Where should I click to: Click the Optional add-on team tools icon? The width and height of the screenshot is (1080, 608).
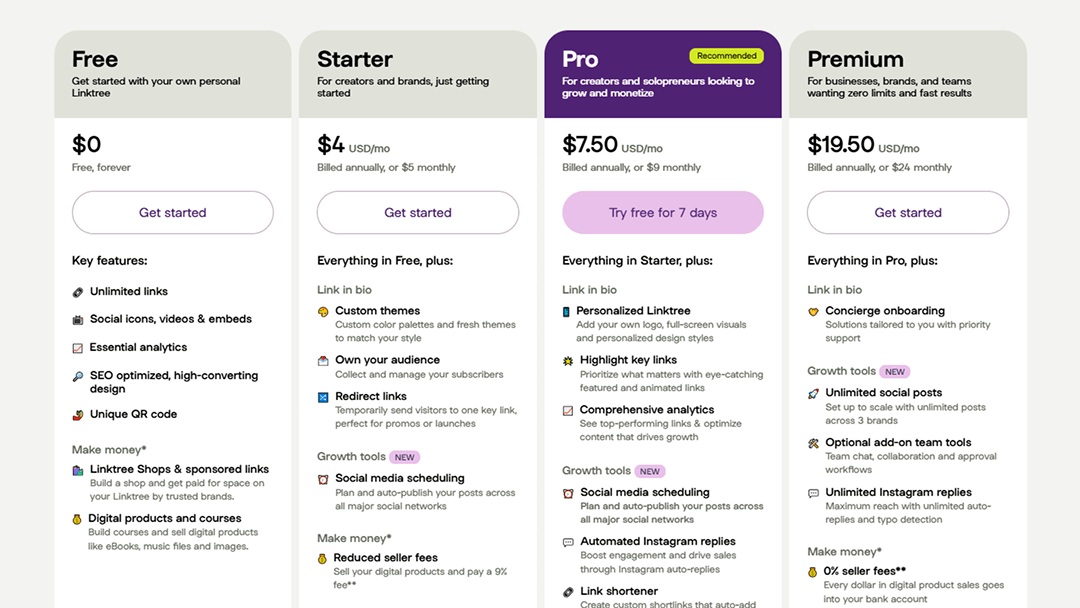[813, 441]
